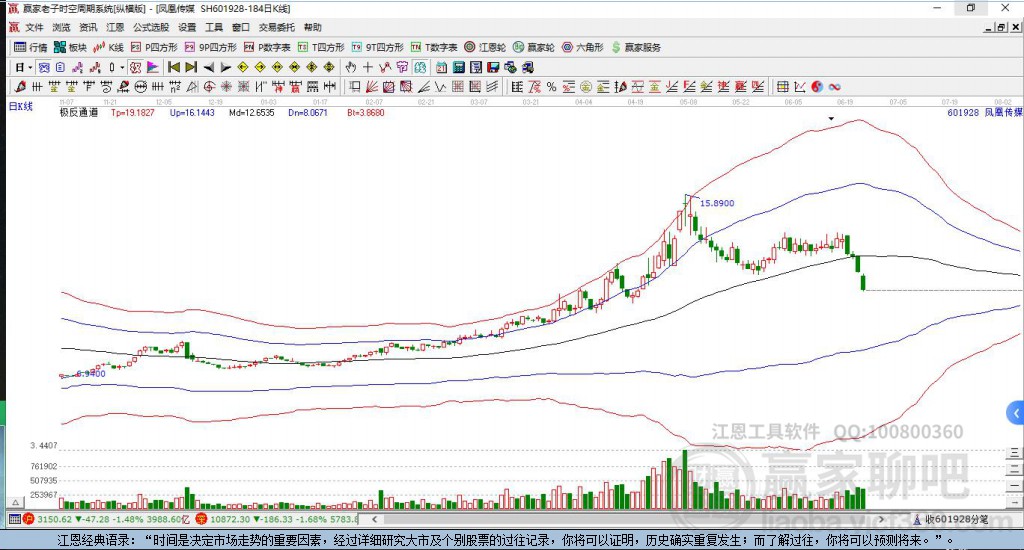
Task: Click the 15.8900 high price label
Action: [x=717, y=203]
